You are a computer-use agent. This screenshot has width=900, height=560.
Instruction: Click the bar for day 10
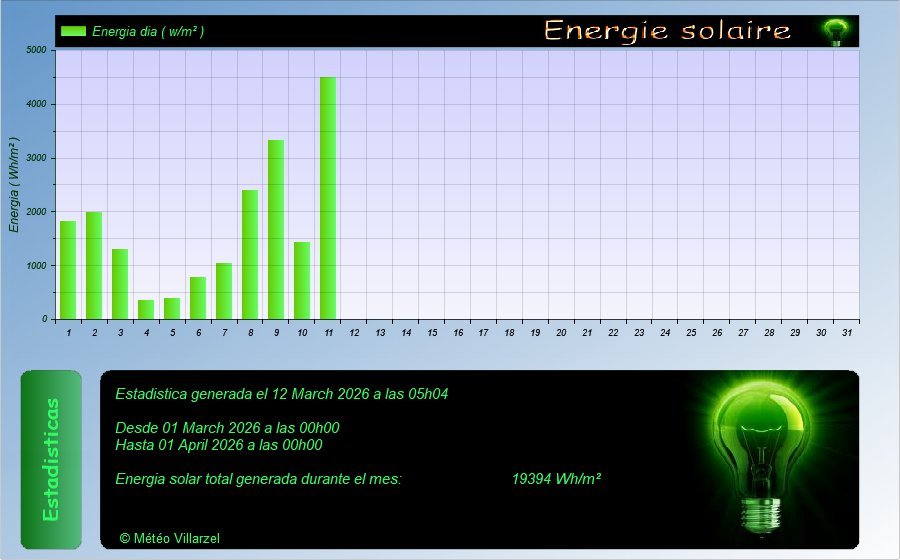click(x=302, y=280)
